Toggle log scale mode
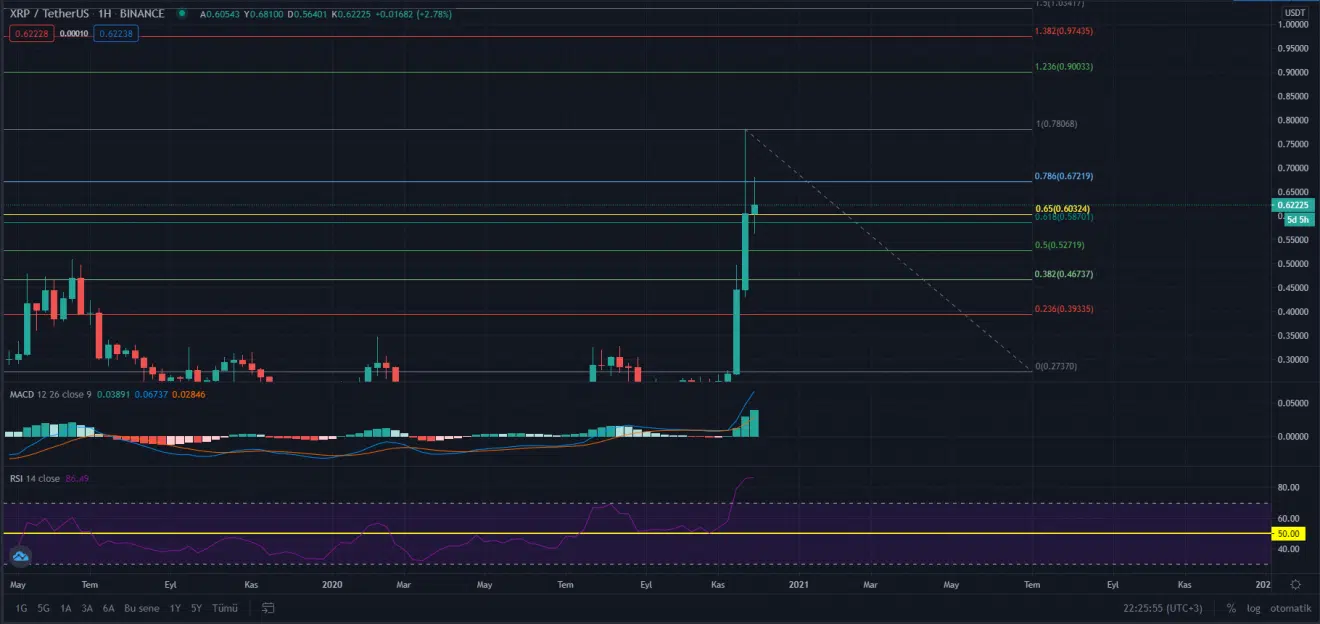 [1252, 608]
